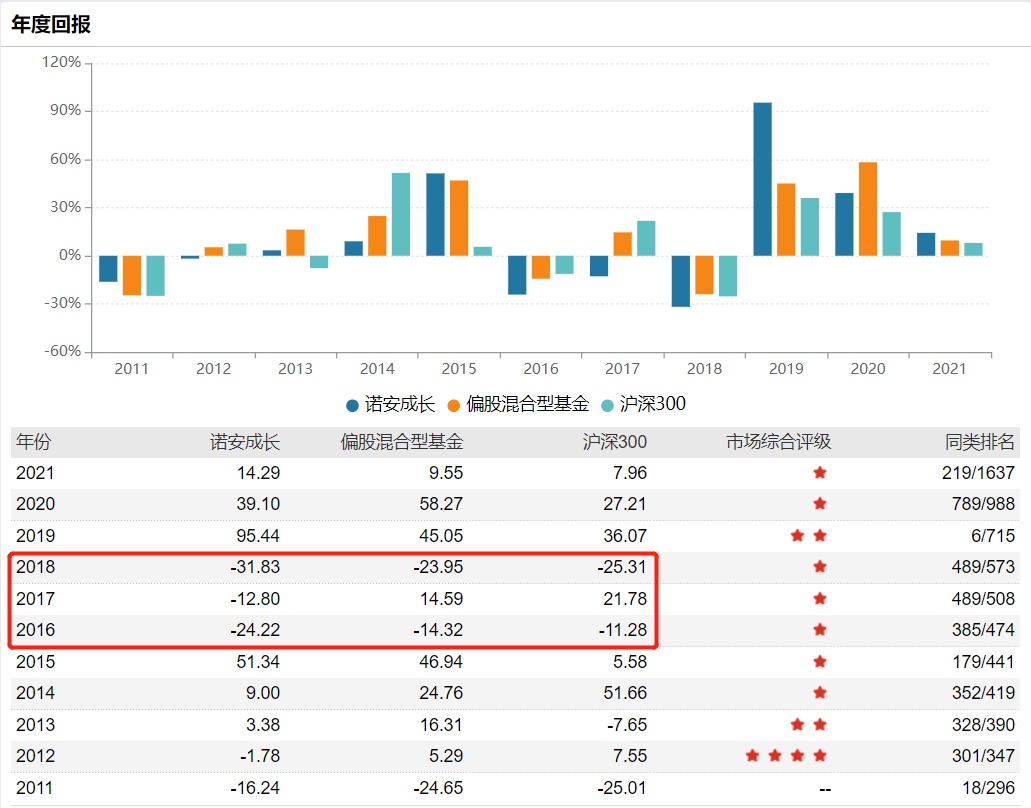Click the 2016 label on chart axis

click(540, 369)
